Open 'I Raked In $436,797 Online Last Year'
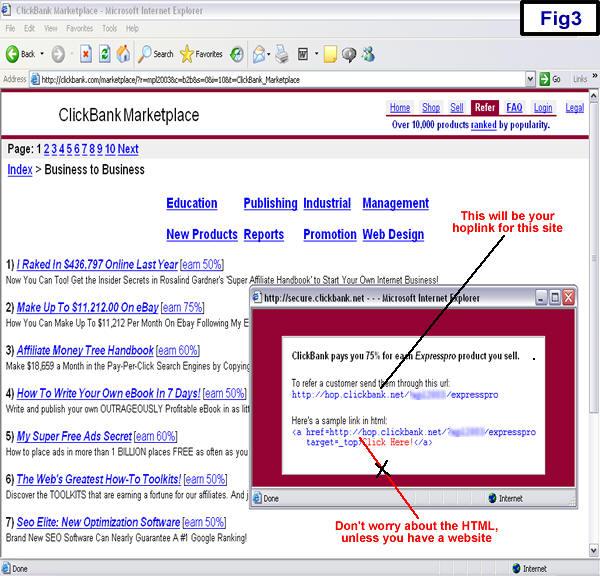Screen dimensions: 600x576 pyautogui.click(x=97, y=264)
